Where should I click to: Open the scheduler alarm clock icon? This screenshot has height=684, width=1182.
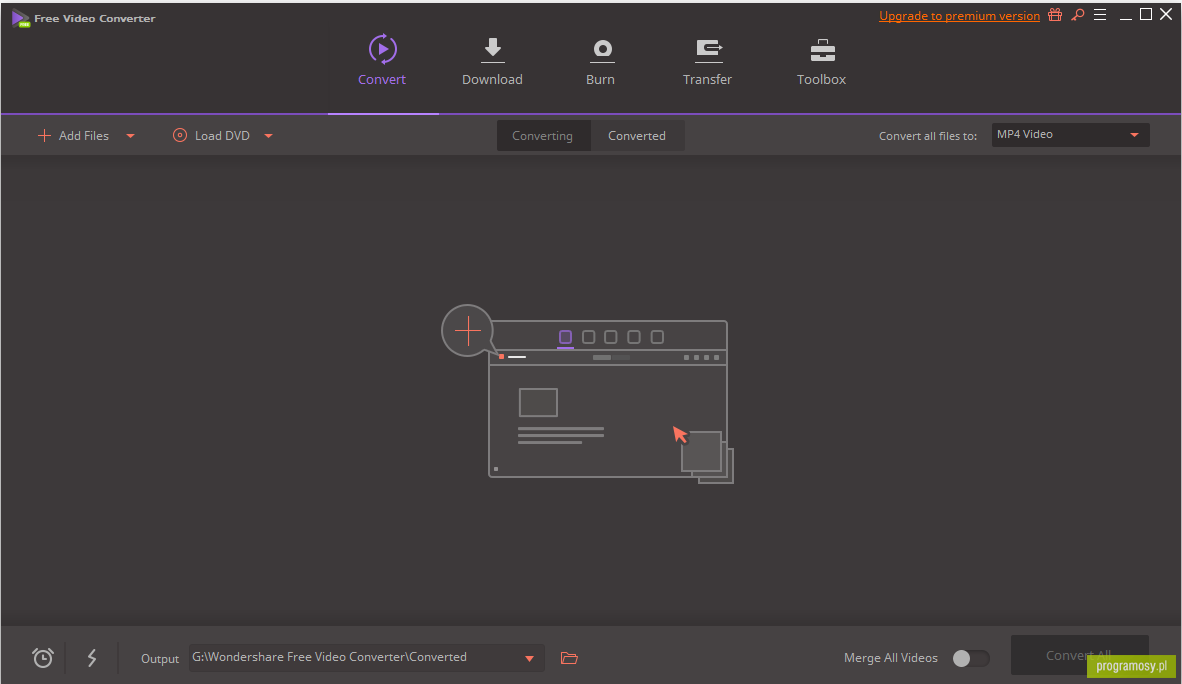pyautogui.click(x=43, y=658)
